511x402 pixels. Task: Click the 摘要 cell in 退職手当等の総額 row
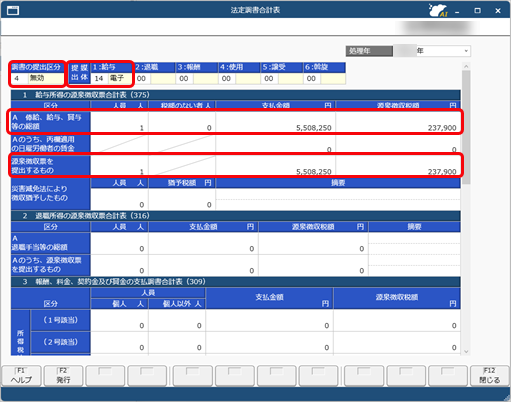(414, 243)
